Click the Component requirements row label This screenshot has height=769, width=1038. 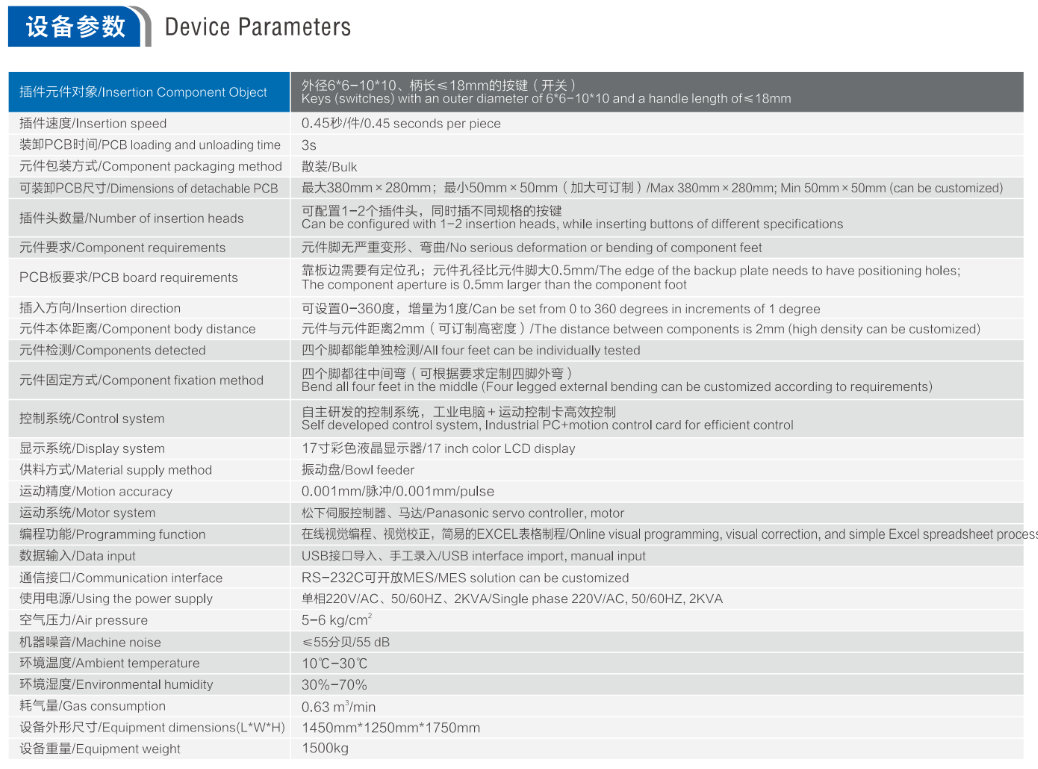(x=122, y=248)
